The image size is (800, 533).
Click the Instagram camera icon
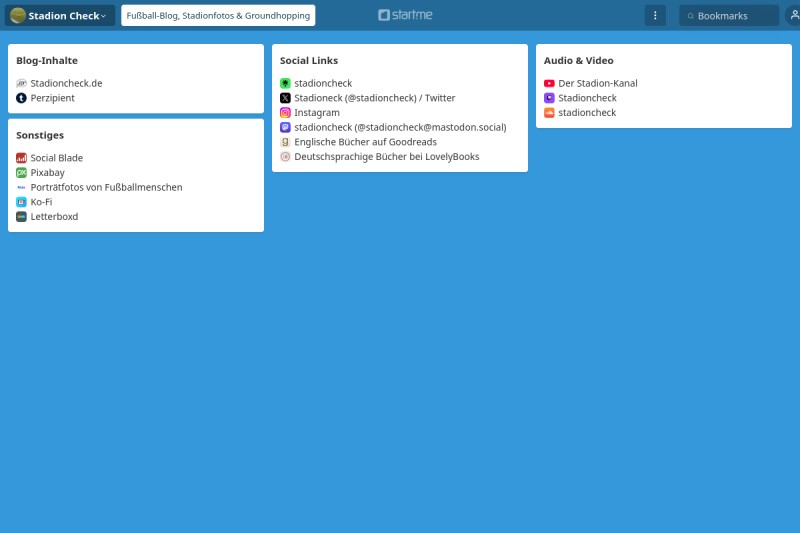coord(285,113)
